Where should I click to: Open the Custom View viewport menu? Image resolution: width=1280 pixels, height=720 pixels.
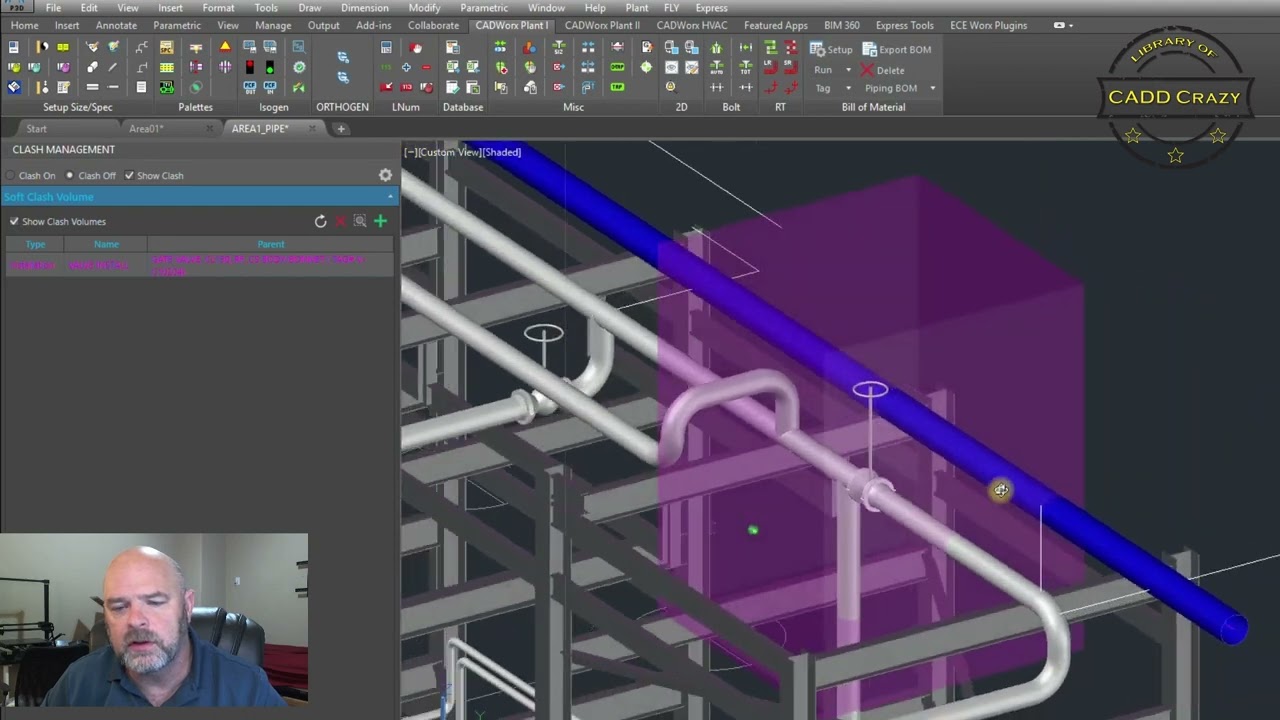pos(449,152)
